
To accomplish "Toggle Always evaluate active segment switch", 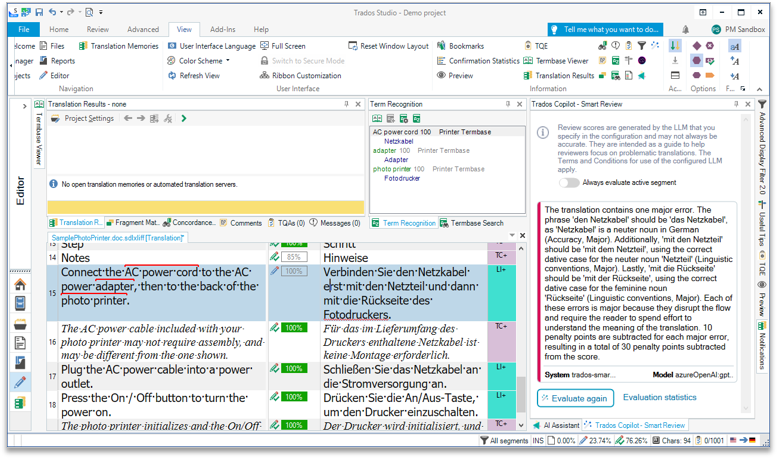I will (x=569, y=183).
